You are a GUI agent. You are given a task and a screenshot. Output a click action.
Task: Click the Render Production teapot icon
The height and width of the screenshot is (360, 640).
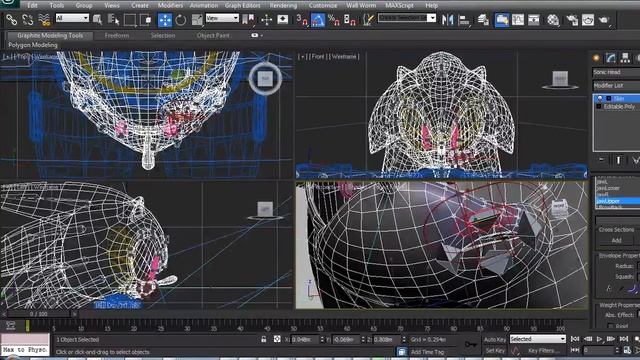604,20
